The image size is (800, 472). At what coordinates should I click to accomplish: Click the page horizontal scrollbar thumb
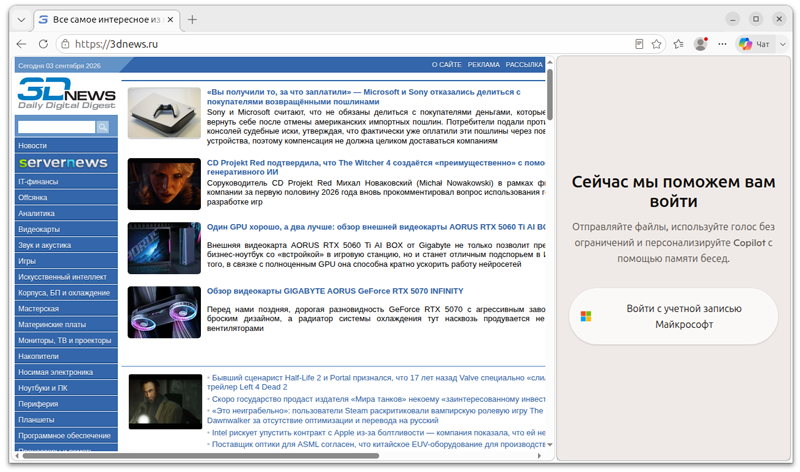(x=201, y=456)
